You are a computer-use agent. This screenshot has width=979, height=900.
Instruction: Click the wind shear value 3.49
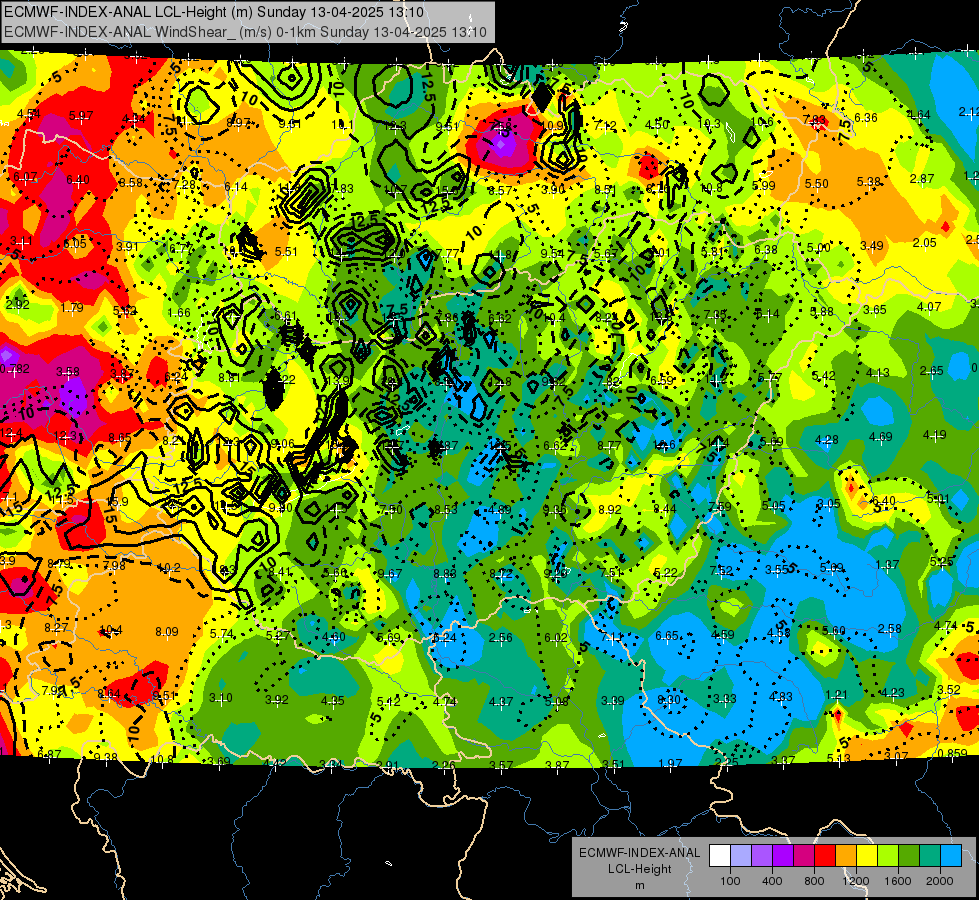(x=872, y=245)
